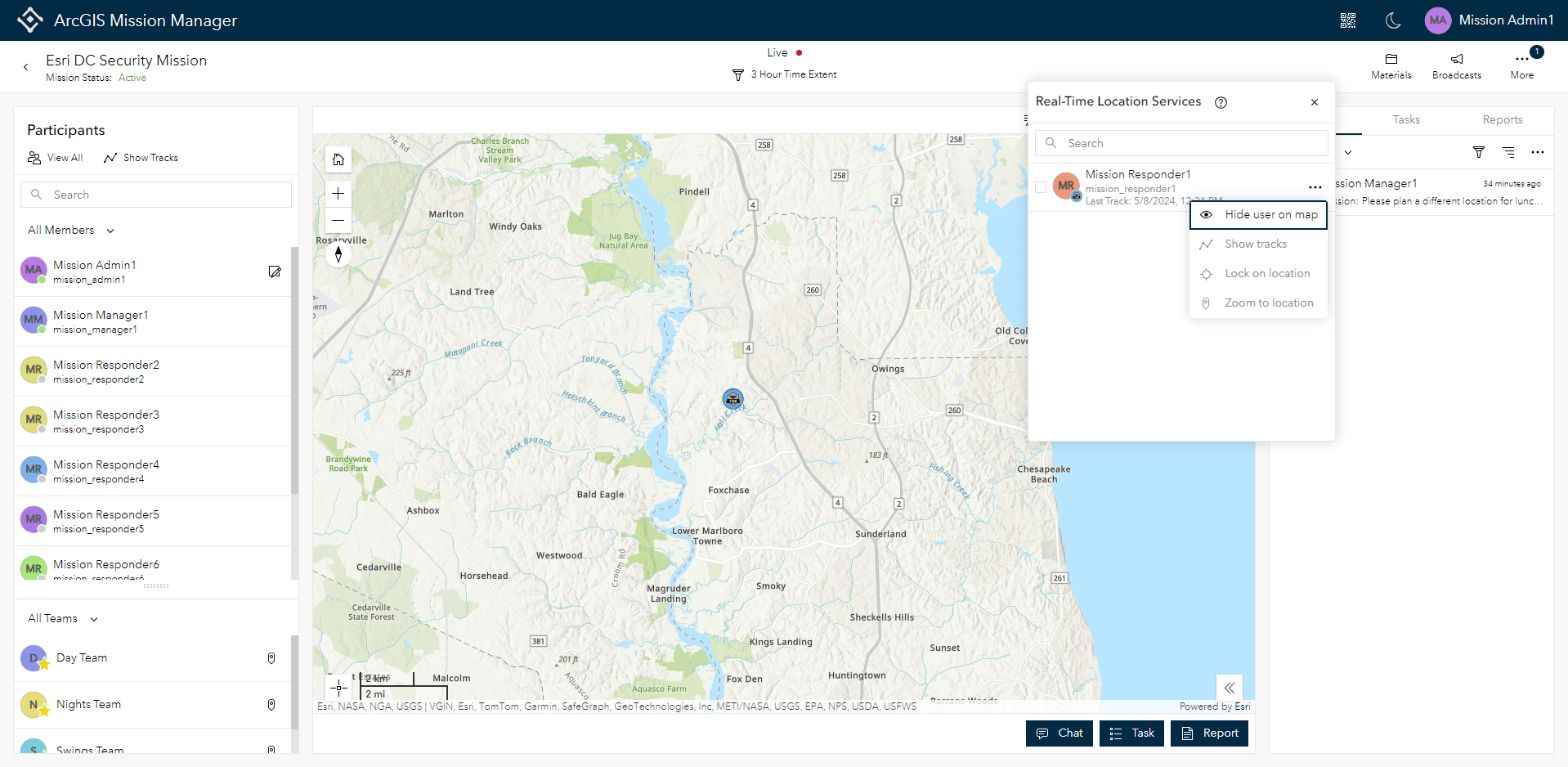The image size is (1568, 767).
Task: Select Hide user on map
Action: click(1258, 215)
